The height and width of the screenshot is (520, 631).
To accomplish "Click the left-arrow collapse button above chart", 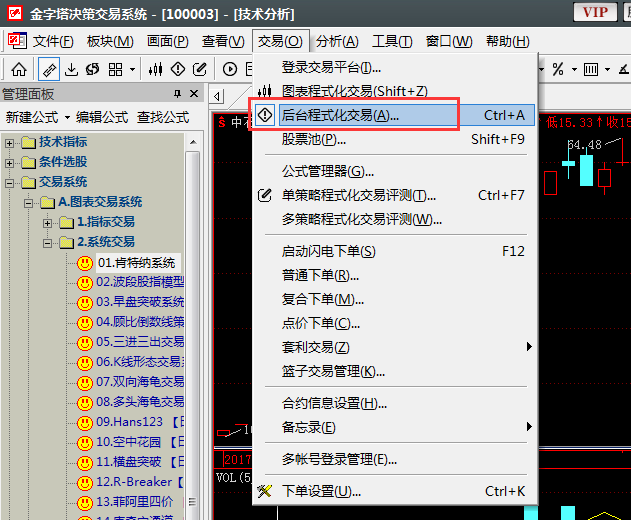I will click(217, 97).
